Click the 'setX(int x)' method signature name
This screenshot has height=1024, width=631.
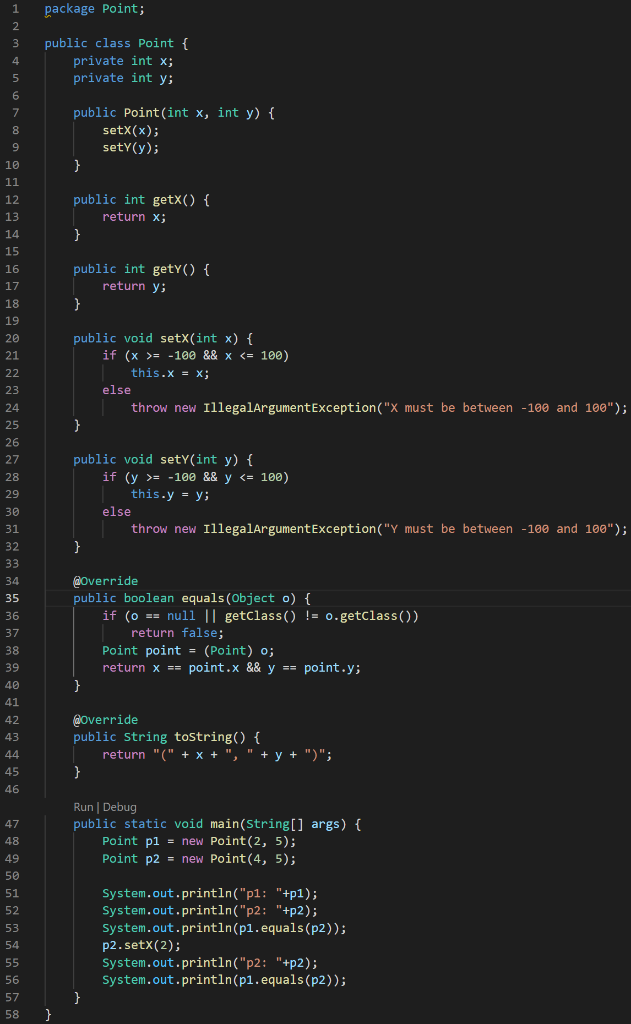tap(202, 338)
